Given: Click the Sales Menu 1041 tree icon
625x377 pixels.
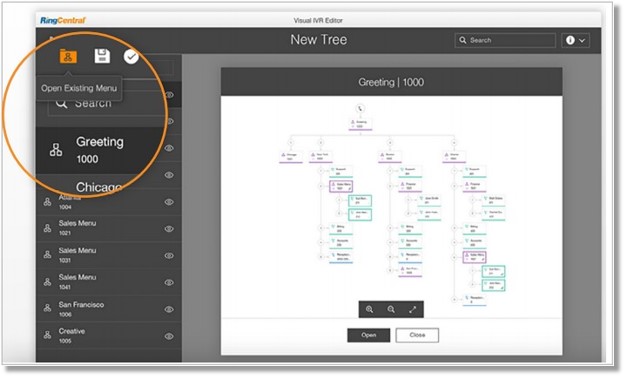Looking at the screenshot, I should (x=47, y=282).
